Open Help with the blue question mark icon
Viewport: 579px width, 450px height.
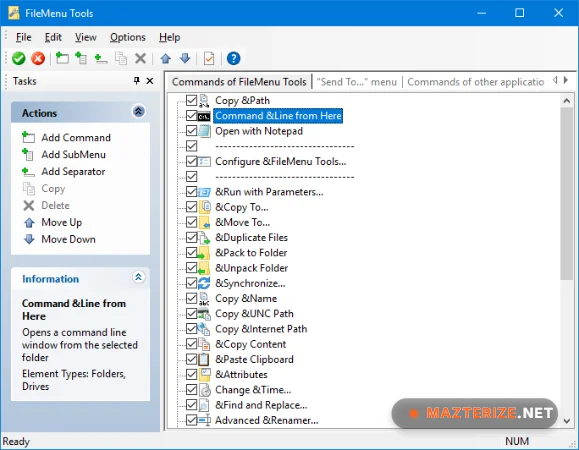click(x=233, y=58)
